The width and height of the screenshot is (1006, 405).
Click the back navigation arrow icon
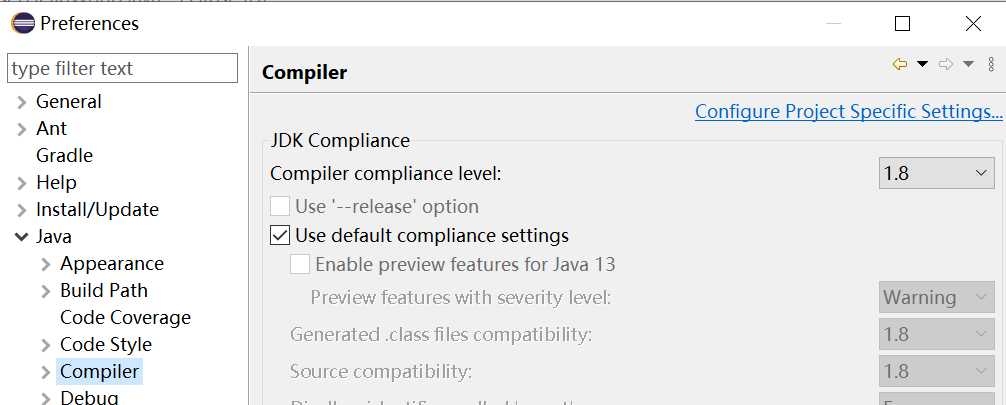pyautogui.click(x=899, y=65)
